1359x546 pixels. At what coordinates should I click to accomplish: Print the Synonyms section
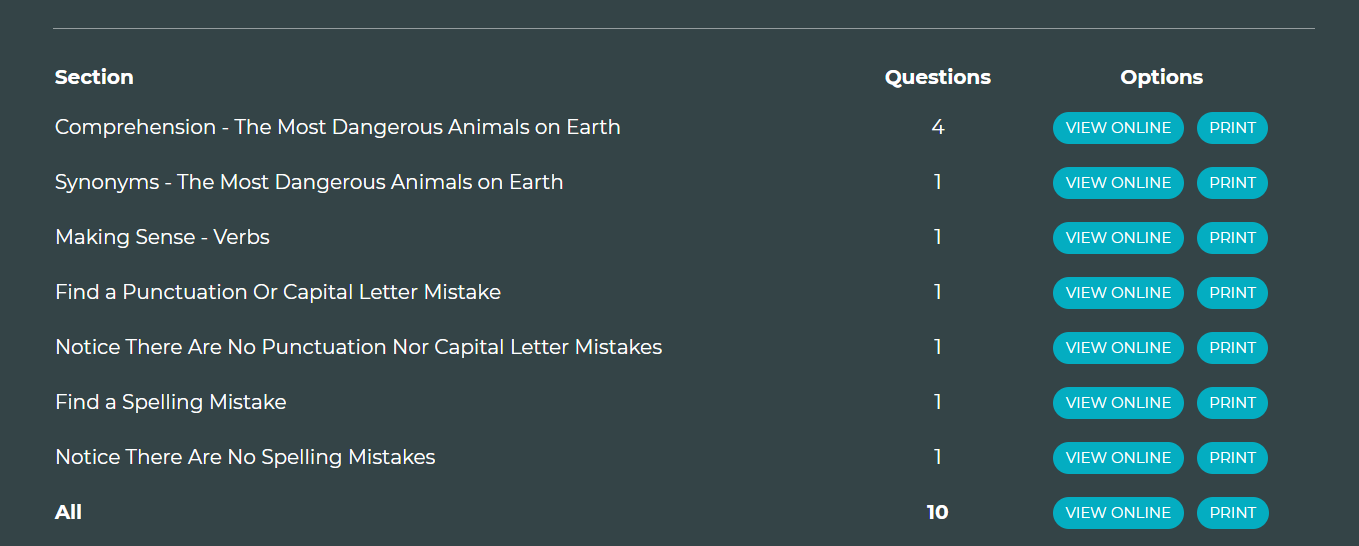(x=1232, y=183)
